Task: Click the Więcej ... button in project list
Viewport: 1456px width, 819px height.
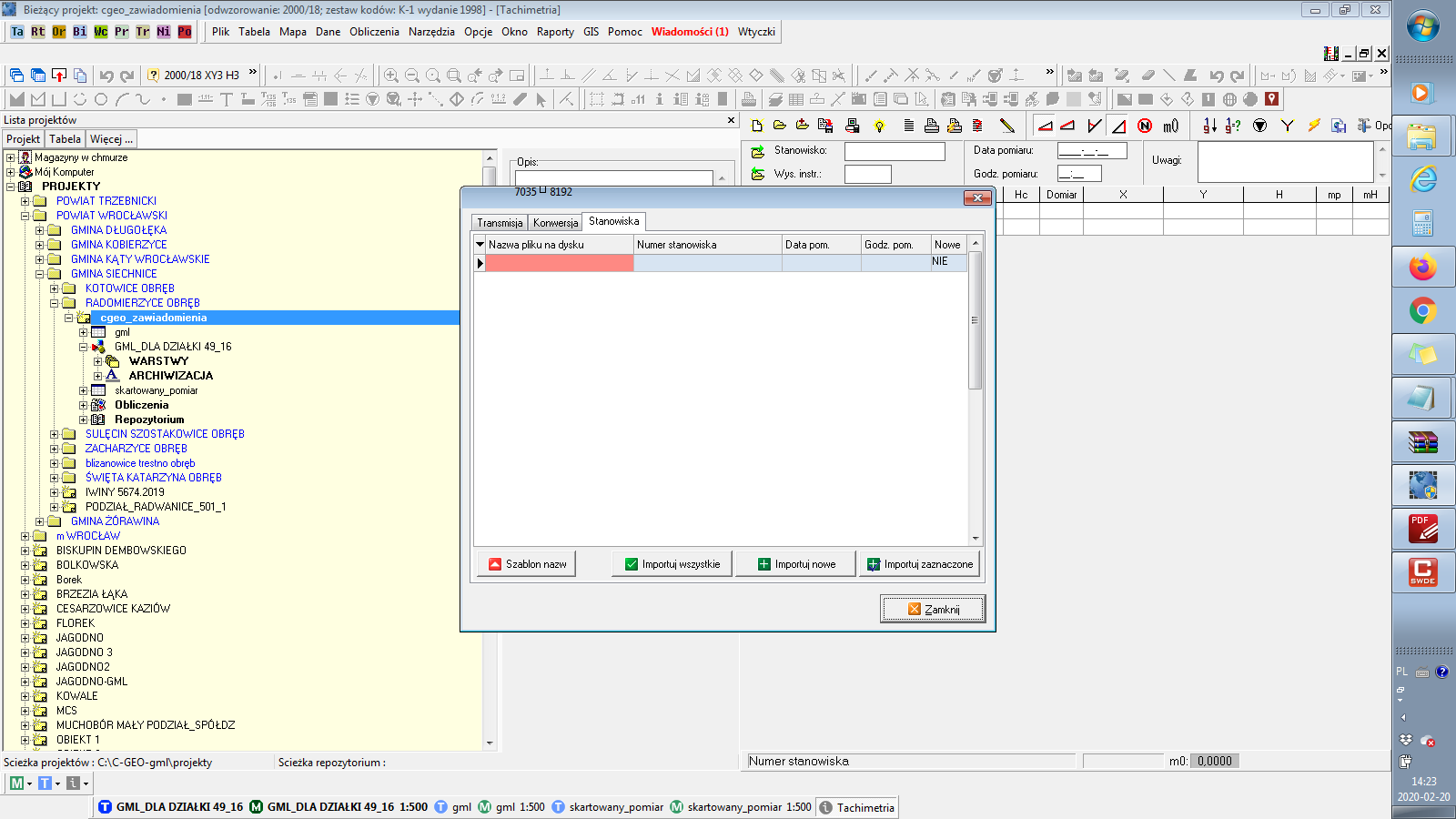Action: 111,139
